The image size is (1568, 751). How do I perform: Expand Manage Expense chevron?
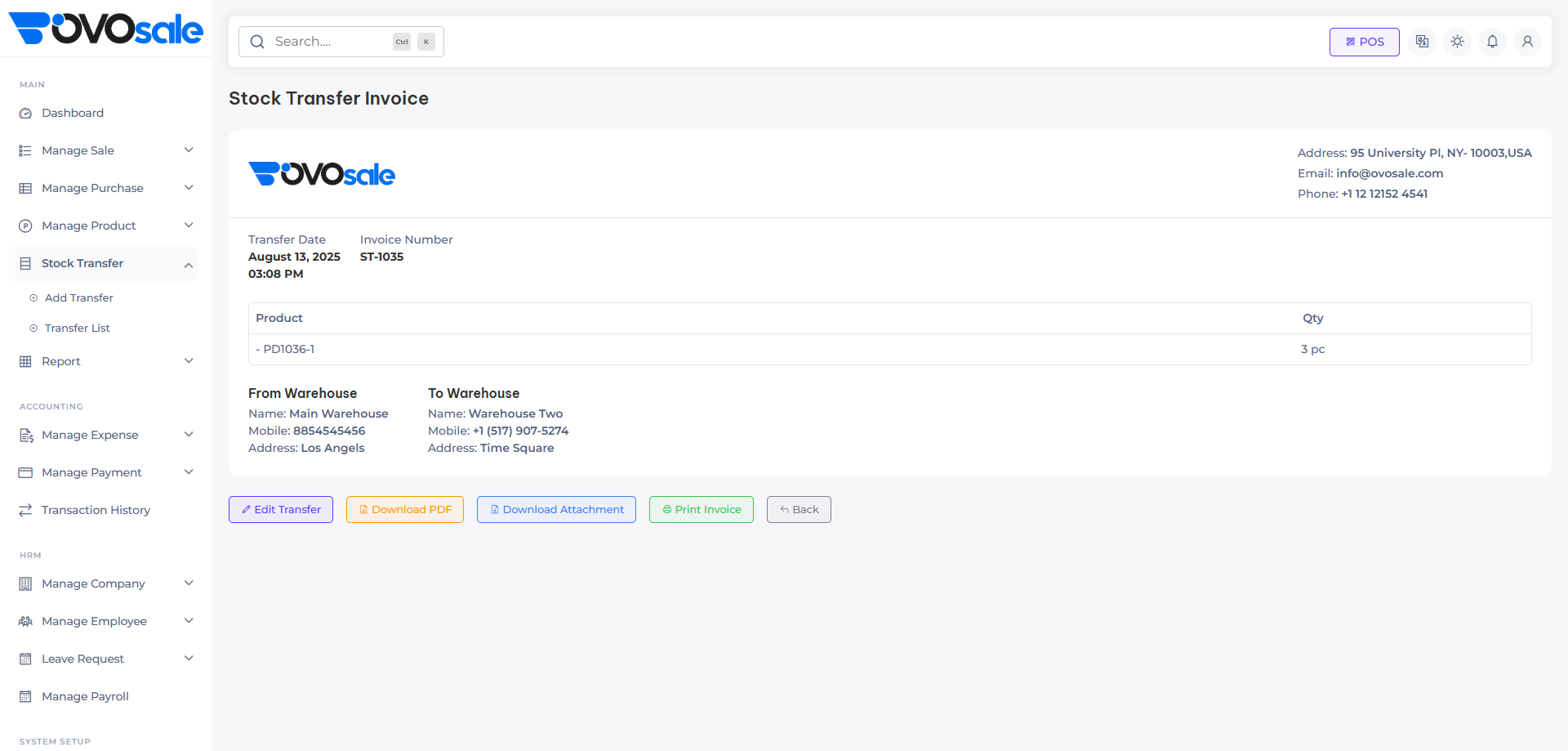pyautogui.click(x=189, y=435)
